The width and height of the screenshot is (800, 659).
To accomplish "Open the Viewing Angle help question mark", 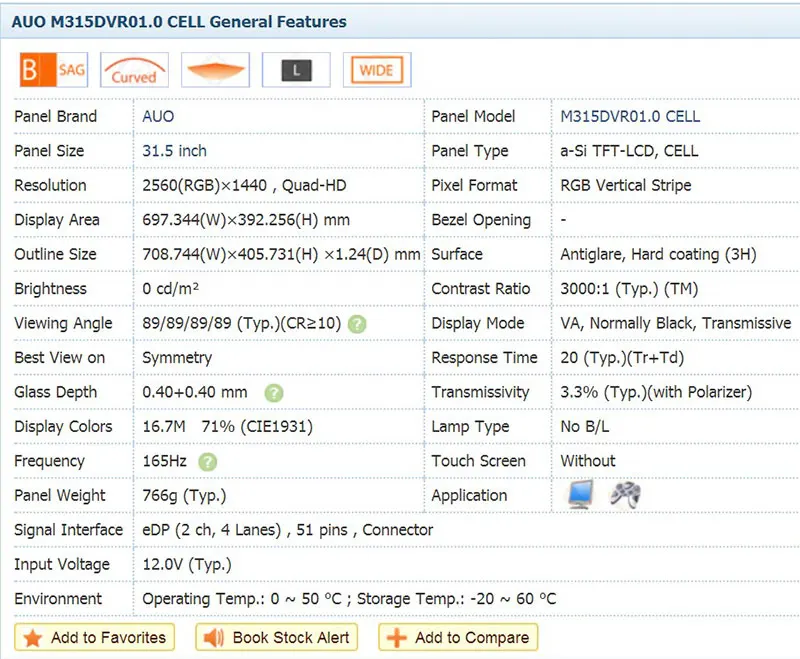I will pos(357,324).
